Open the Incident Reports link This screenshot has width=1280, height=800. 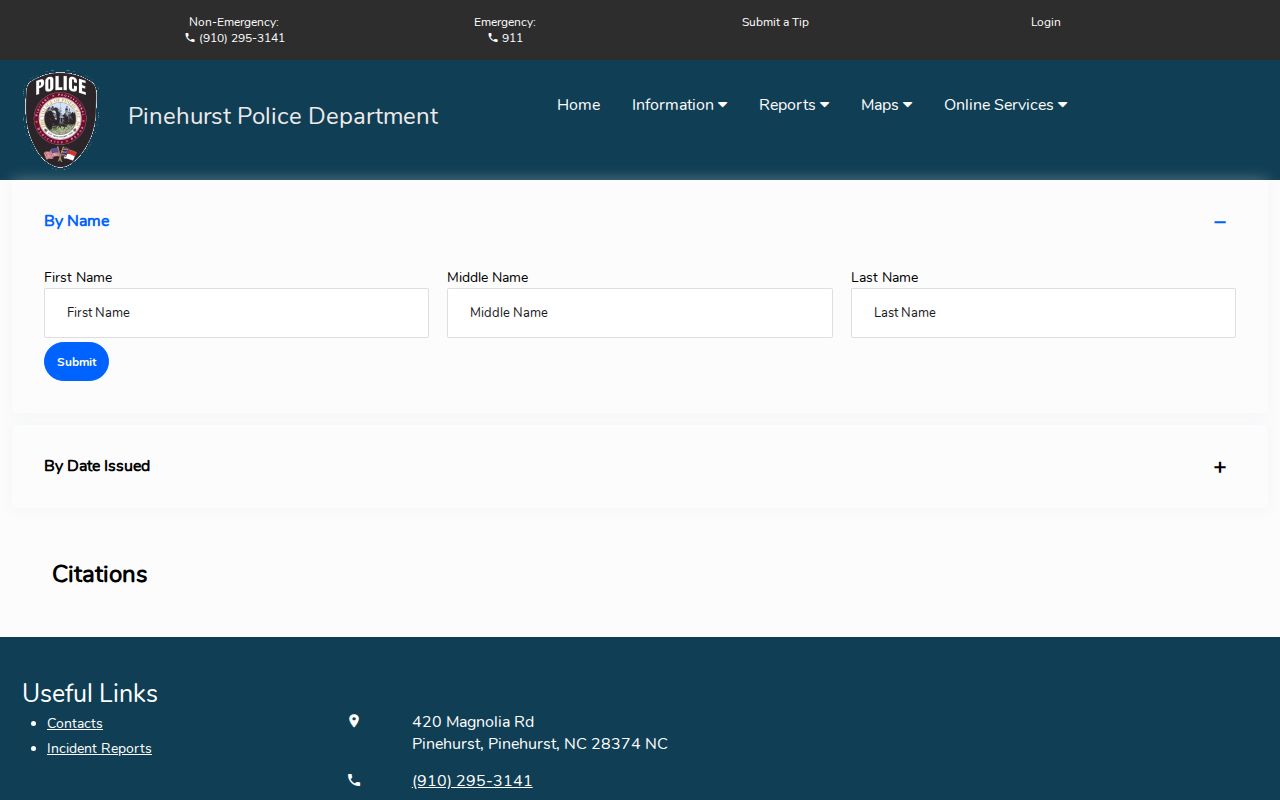coord(99,748)
